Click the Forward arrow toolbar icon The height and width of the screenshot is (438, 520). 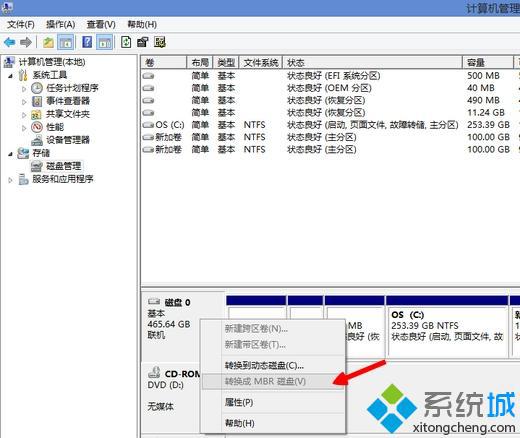26,42
